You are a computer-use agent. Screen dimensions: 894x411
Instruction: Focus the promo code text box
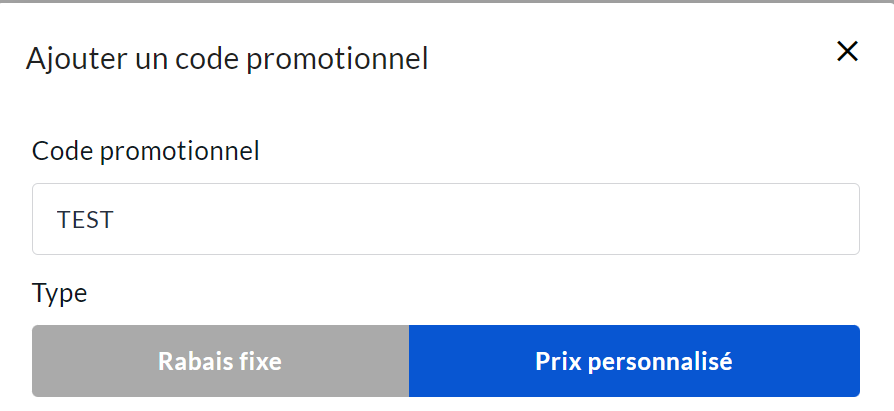click(445, 219)
